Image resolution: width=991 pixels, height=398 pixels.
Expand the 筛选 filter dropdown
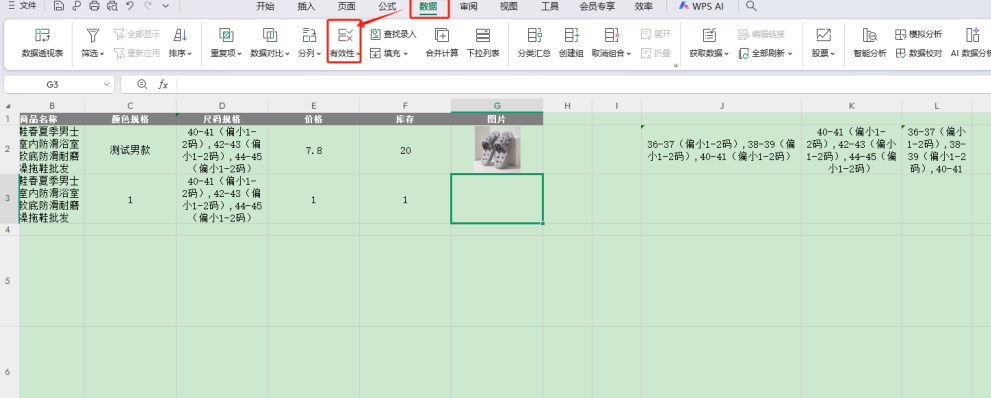[x=93, y=54]
